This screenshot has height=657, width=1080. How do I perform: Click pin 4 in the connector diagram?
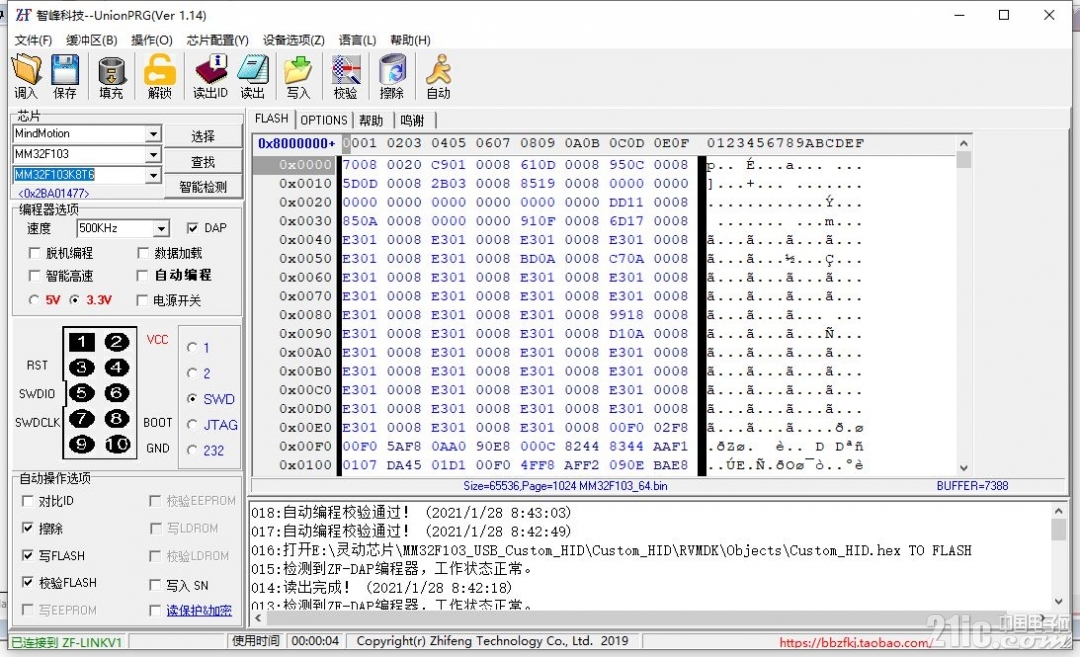(x=116, y=367)
